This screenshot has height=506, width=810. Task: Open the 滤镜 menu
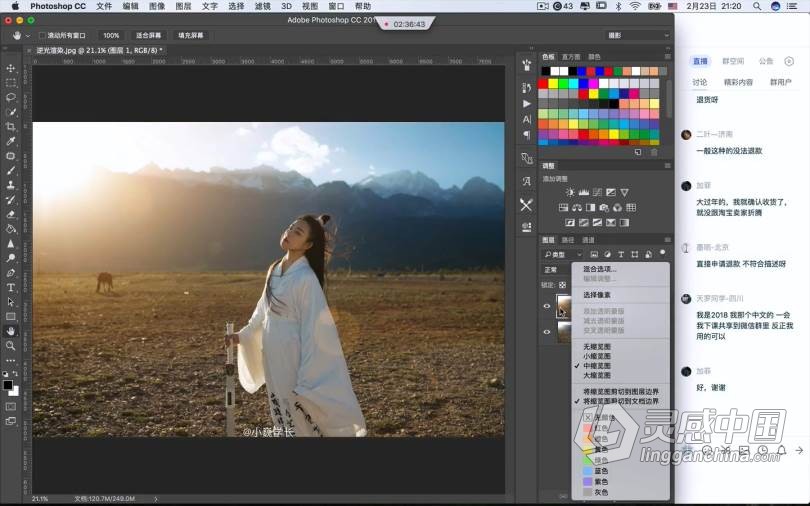coord(262,6)
